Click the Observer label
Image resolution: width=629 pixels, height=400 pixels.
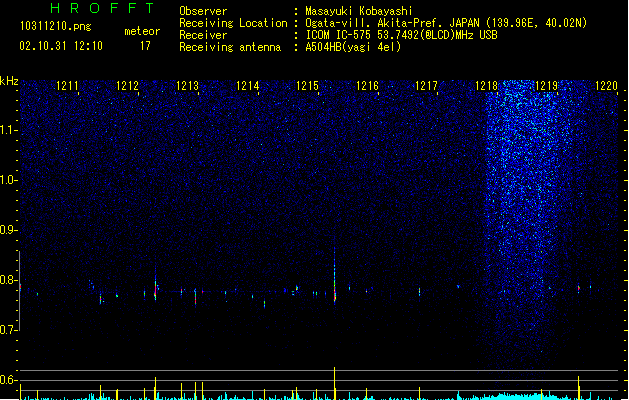pyautogui.click(x=203, y=11)
